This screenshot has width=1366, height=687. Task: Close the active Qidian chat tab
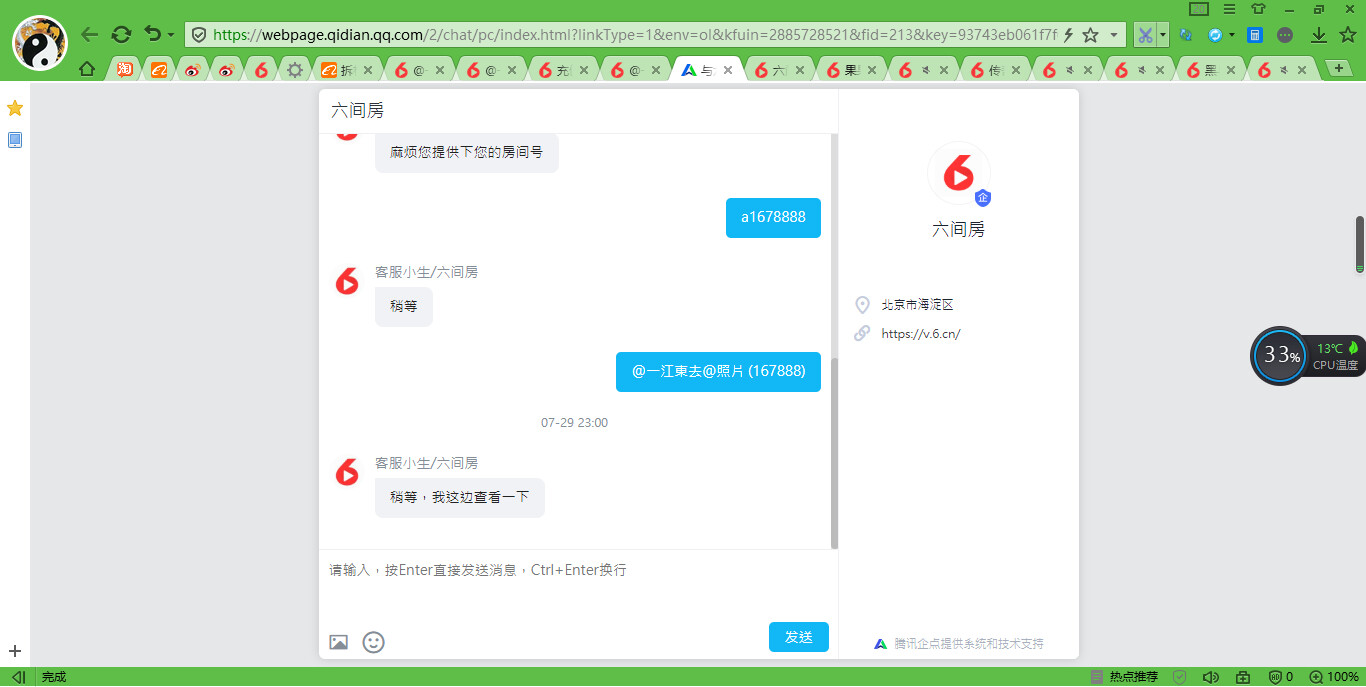pos(728,70)
